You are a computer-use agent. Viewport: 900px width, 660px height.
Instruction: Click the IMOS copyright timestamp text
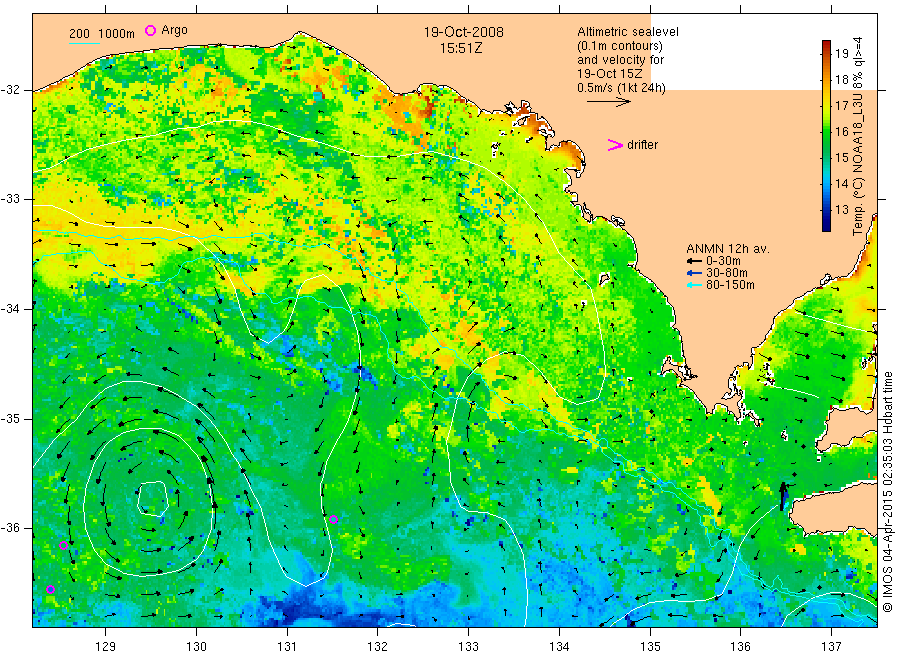(888, 492)
